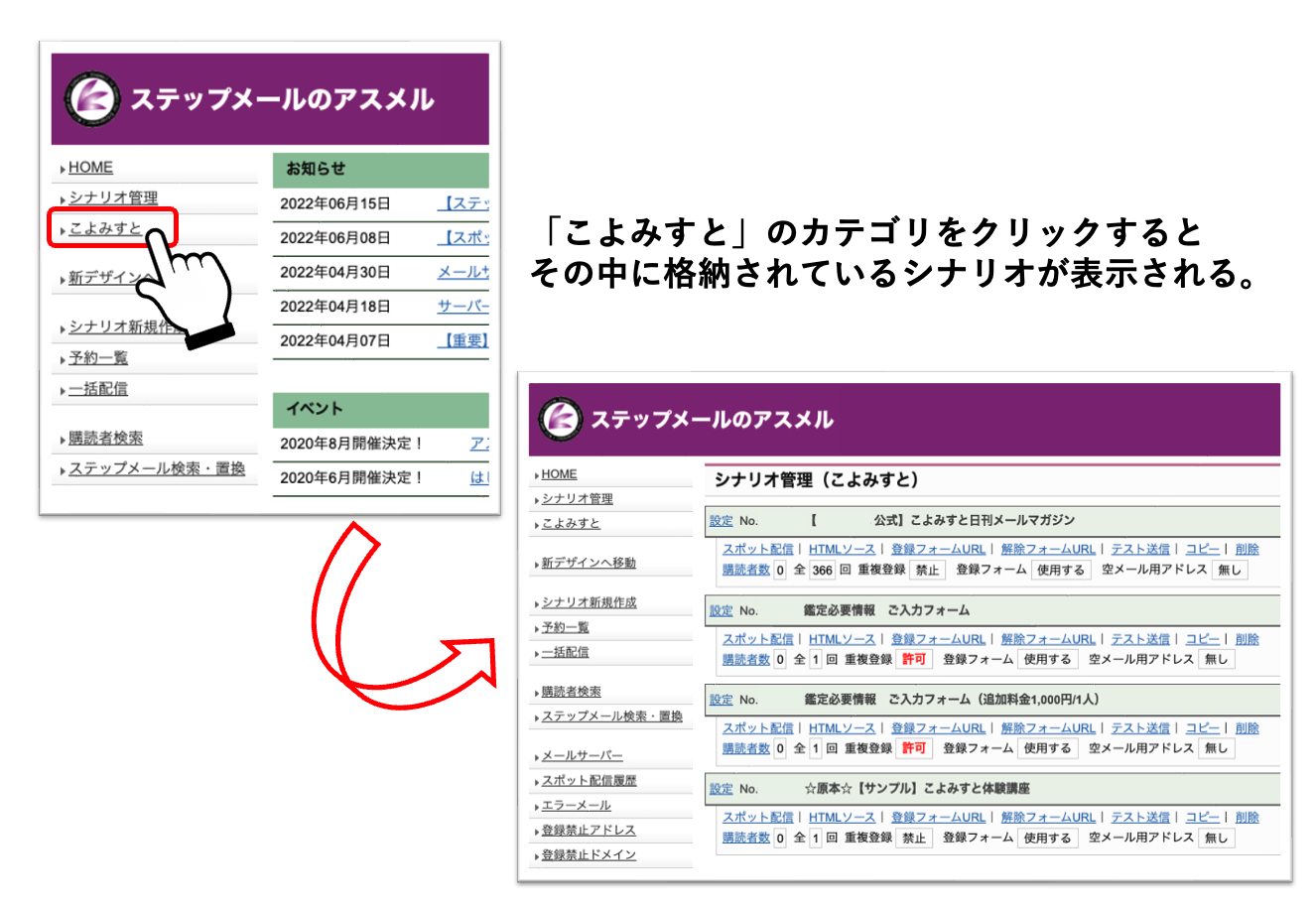Open HTMLソース for こよみすと体験講座
The image size is (1316, 907).
(x=843, y=818)
